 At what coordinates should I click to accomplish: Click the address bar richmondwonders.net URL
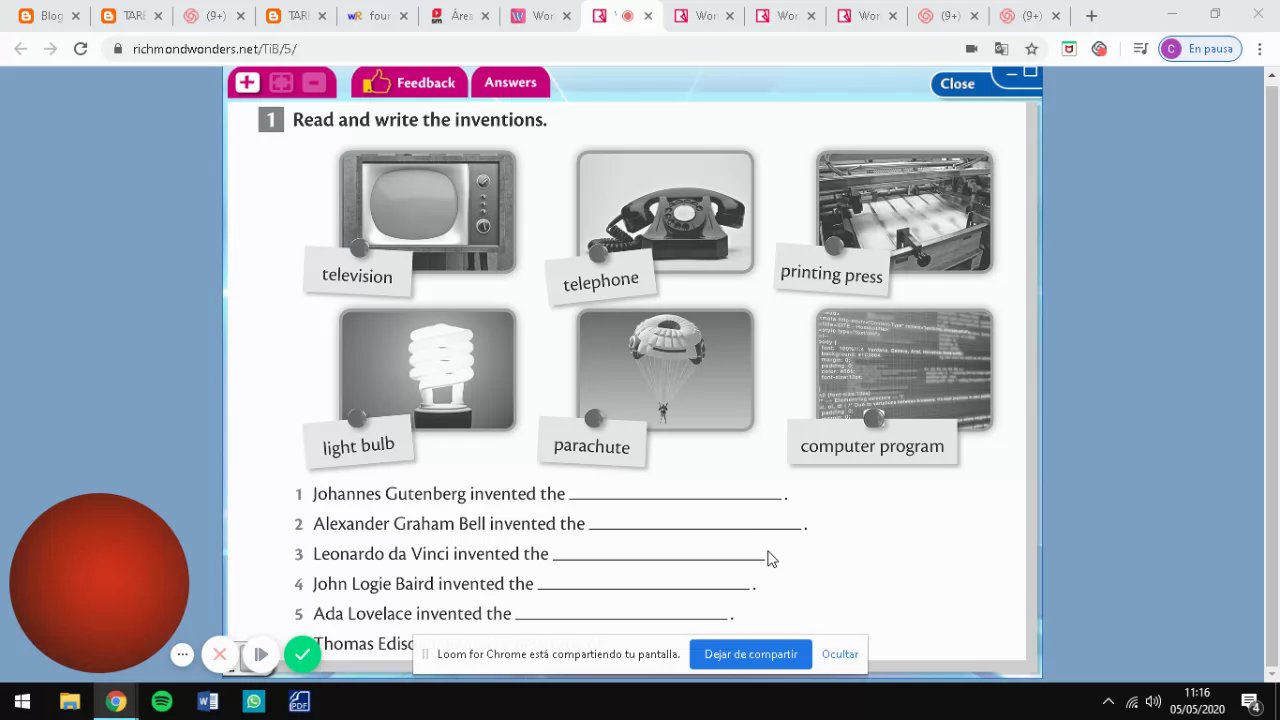point(215,49)
